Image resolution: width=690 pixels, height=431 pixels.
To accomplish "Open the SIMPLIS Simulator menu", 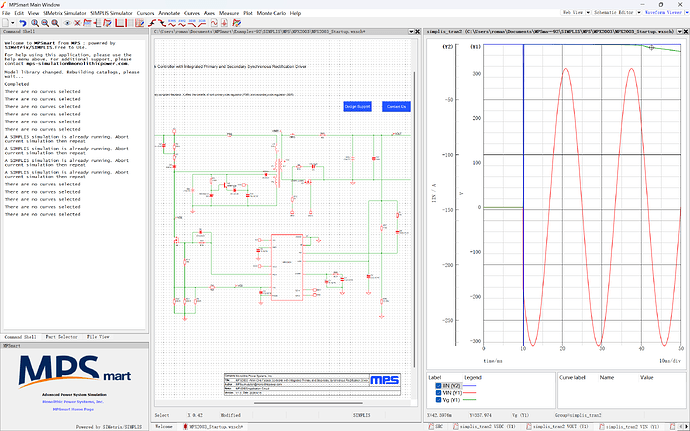I will point(111,13).
